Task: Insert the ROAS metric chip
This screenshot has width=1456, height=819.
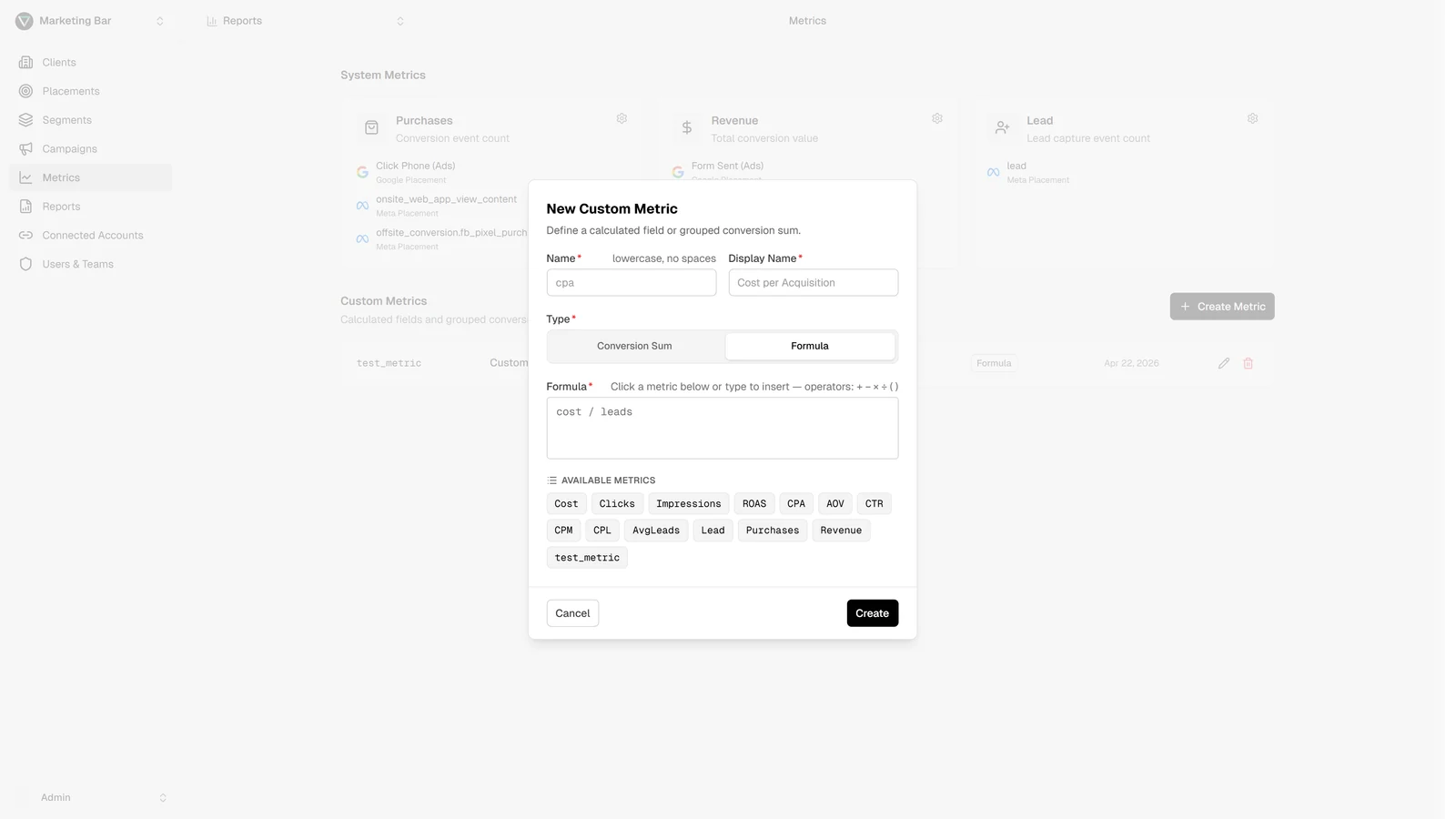Action: (754, 504)
